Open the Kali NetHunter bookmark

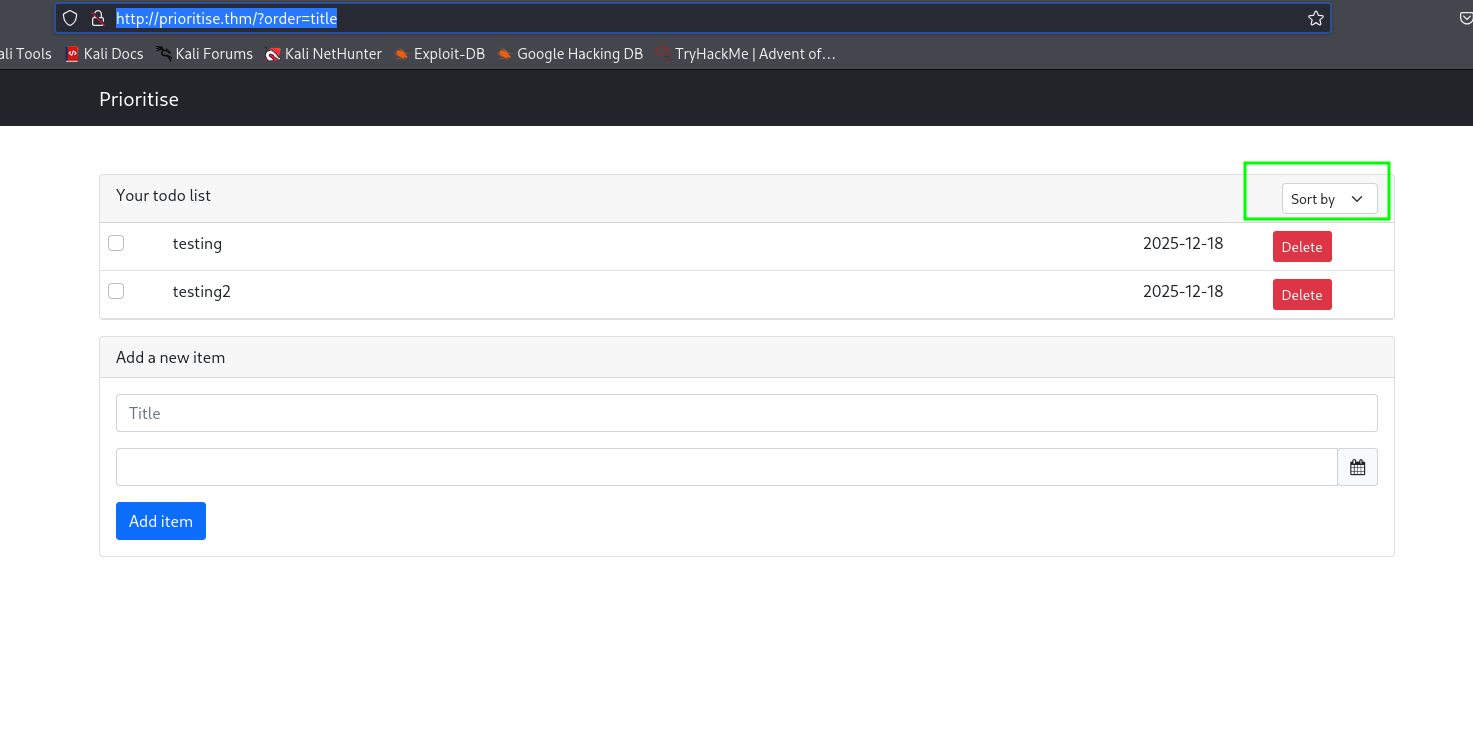point(324,54)
